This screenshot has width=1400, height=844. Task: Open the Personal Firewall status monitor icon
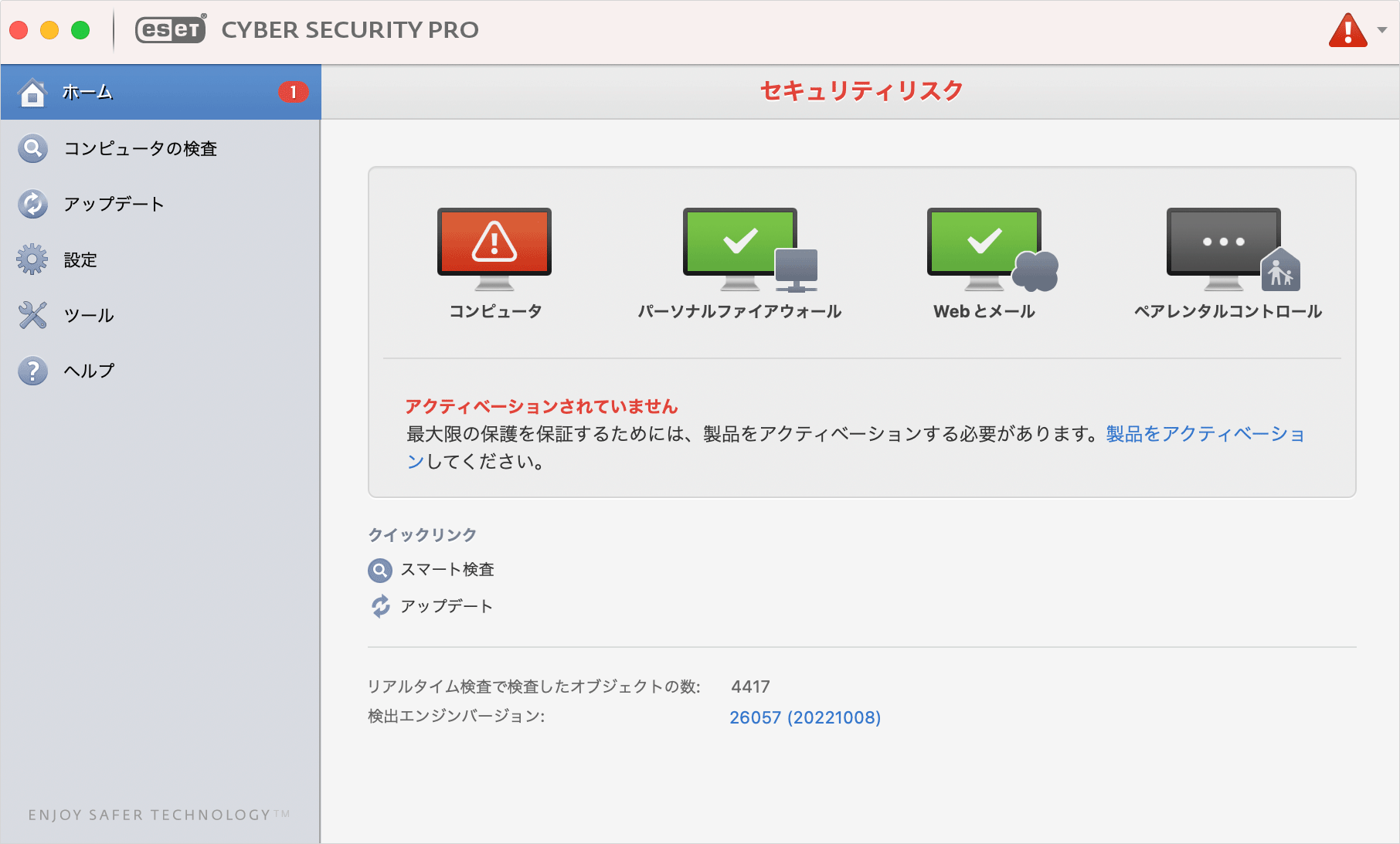pos(749,249)
